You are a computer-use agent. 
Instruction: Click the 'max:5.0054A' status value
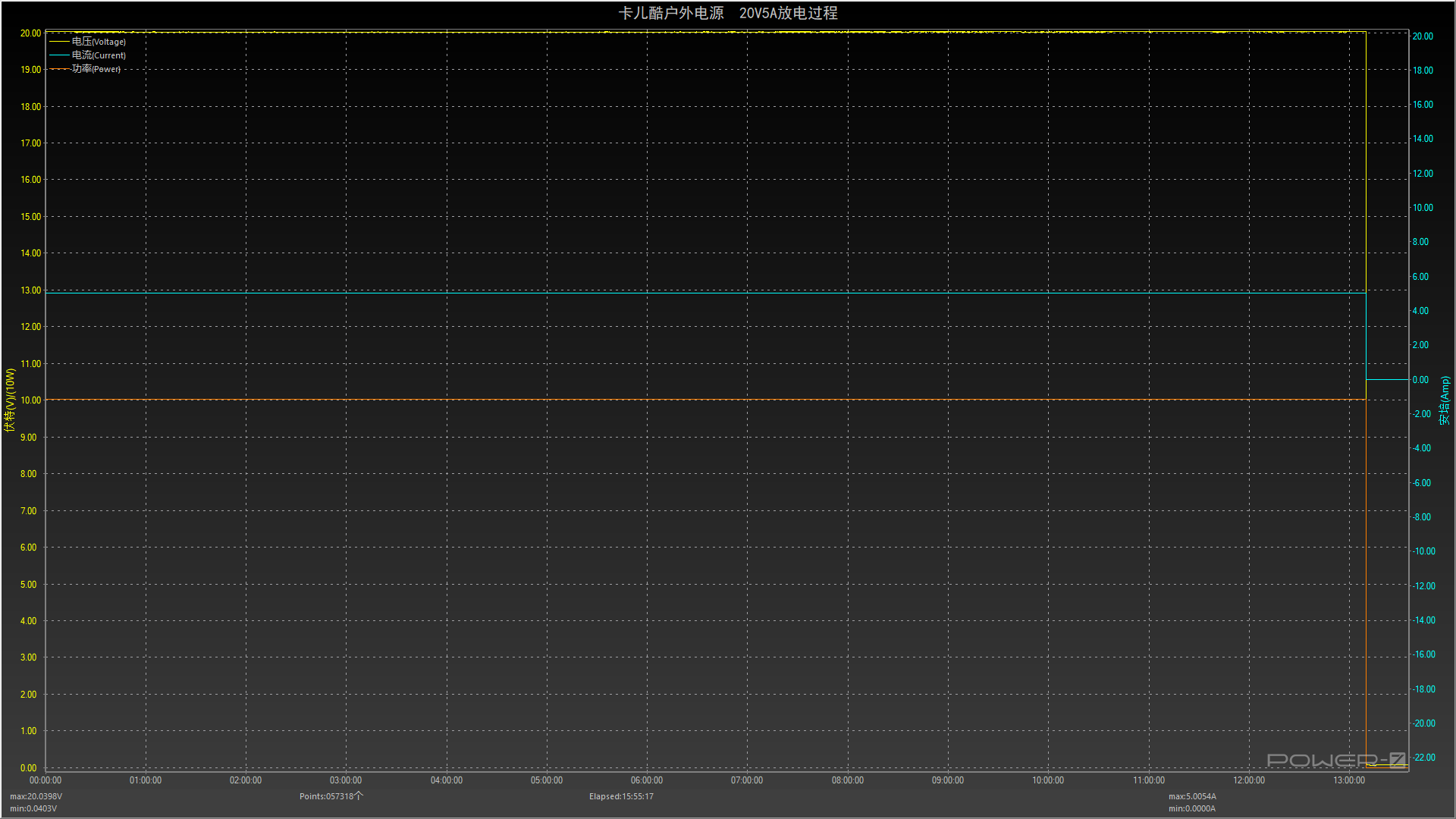1192,796
